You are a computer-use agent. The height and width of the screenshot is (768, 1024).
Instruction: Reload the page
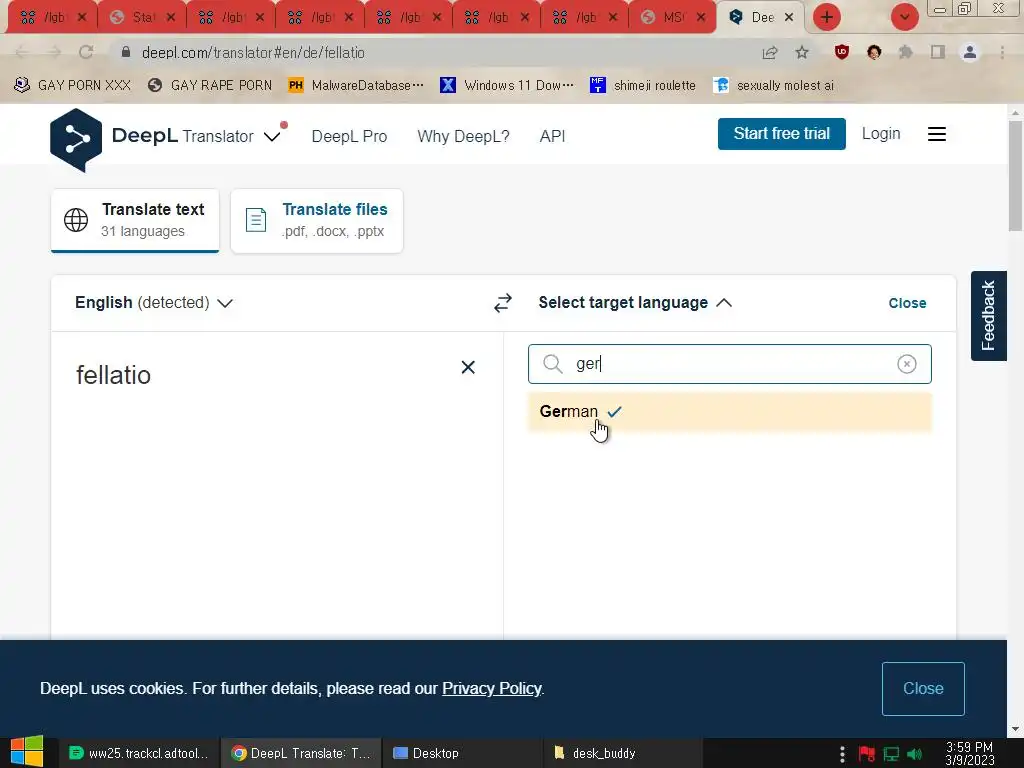tap(86, 52)
